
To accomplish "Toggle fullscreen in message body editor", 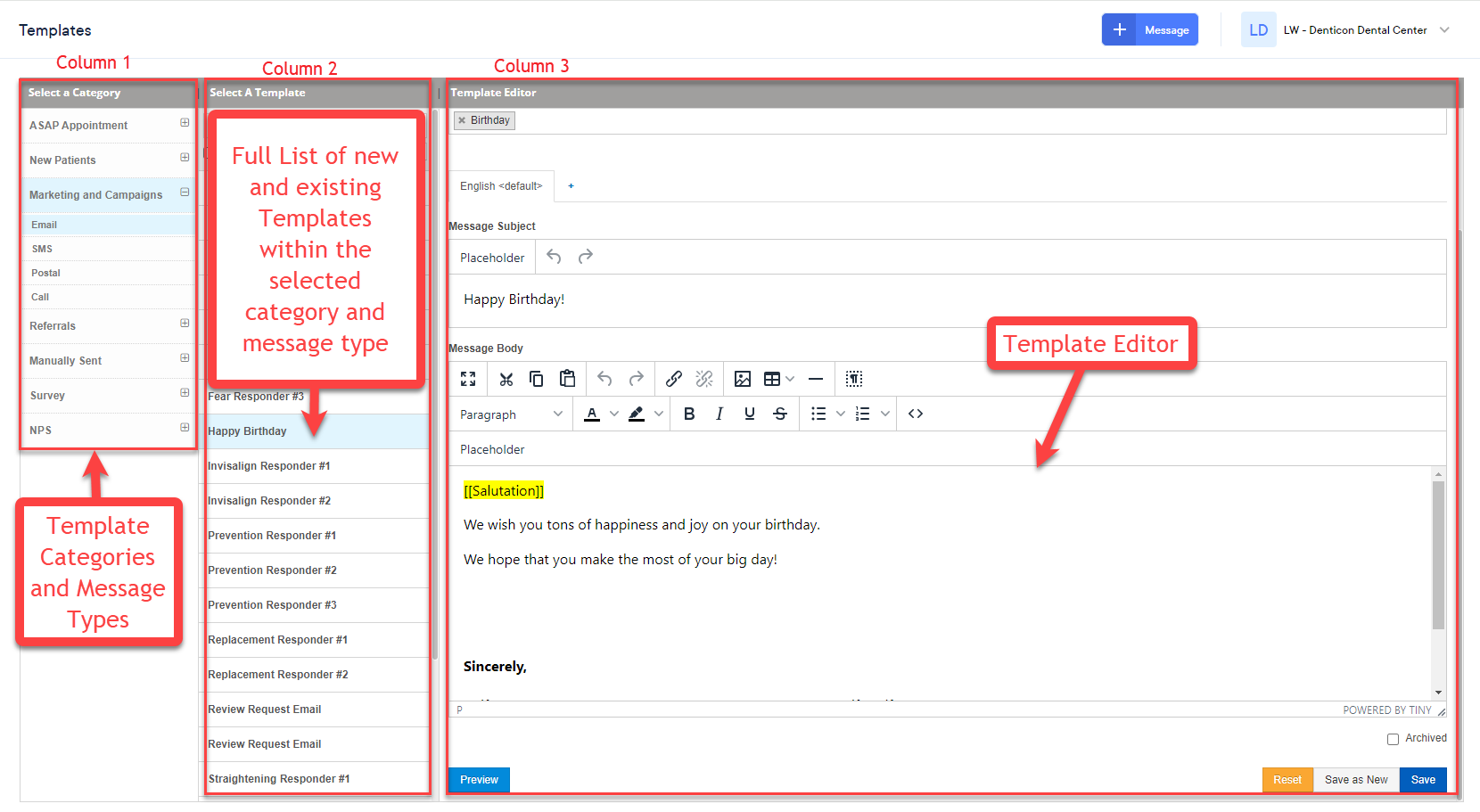I will [468, 379].
